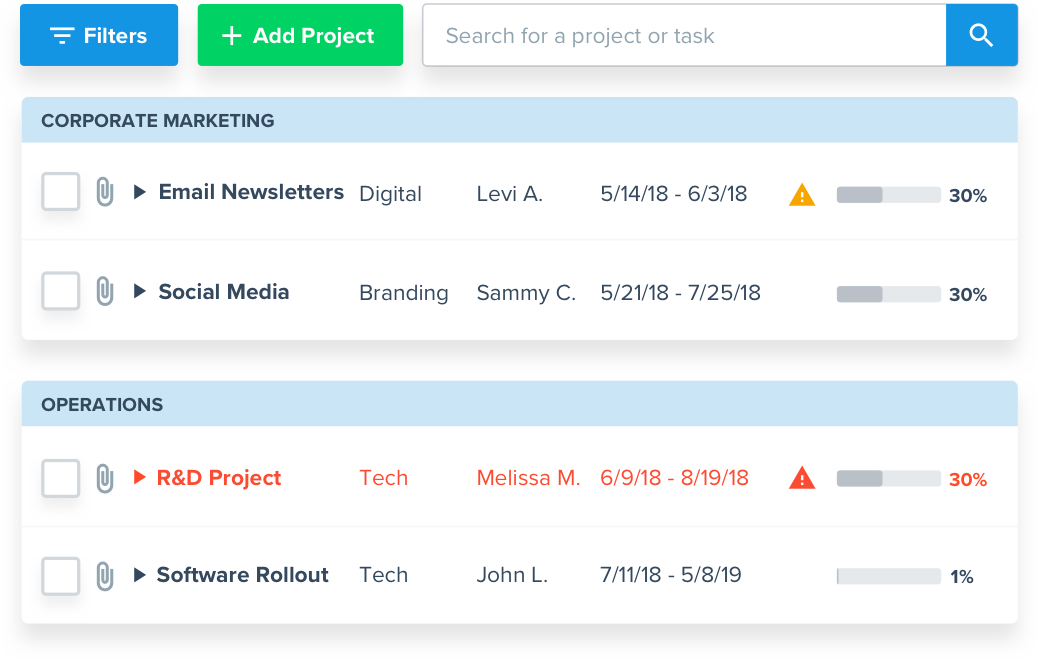The width and height of the screenshot is (1038, 660).
Task: Click the warning triangle on Email Newsletters
Action: [801, 193]
